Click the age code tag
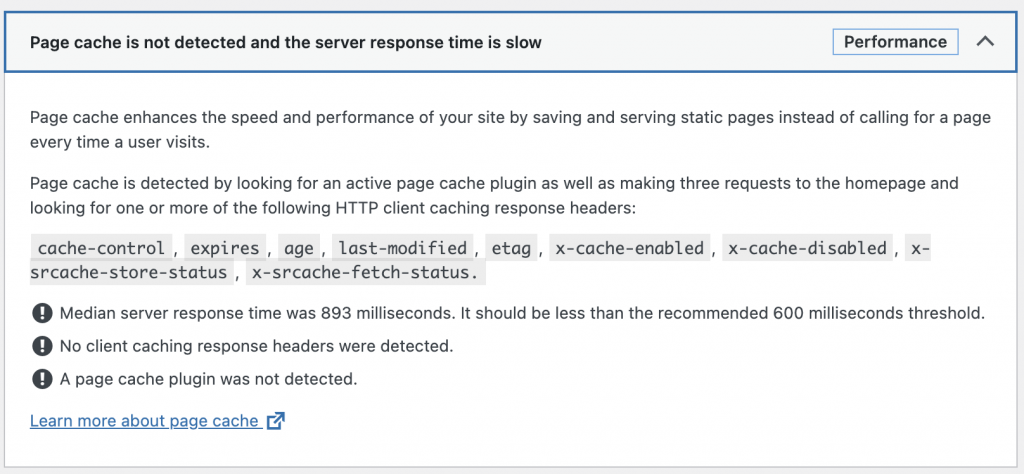The width and height of the screenshot is (1024, 474). [299, 248]
